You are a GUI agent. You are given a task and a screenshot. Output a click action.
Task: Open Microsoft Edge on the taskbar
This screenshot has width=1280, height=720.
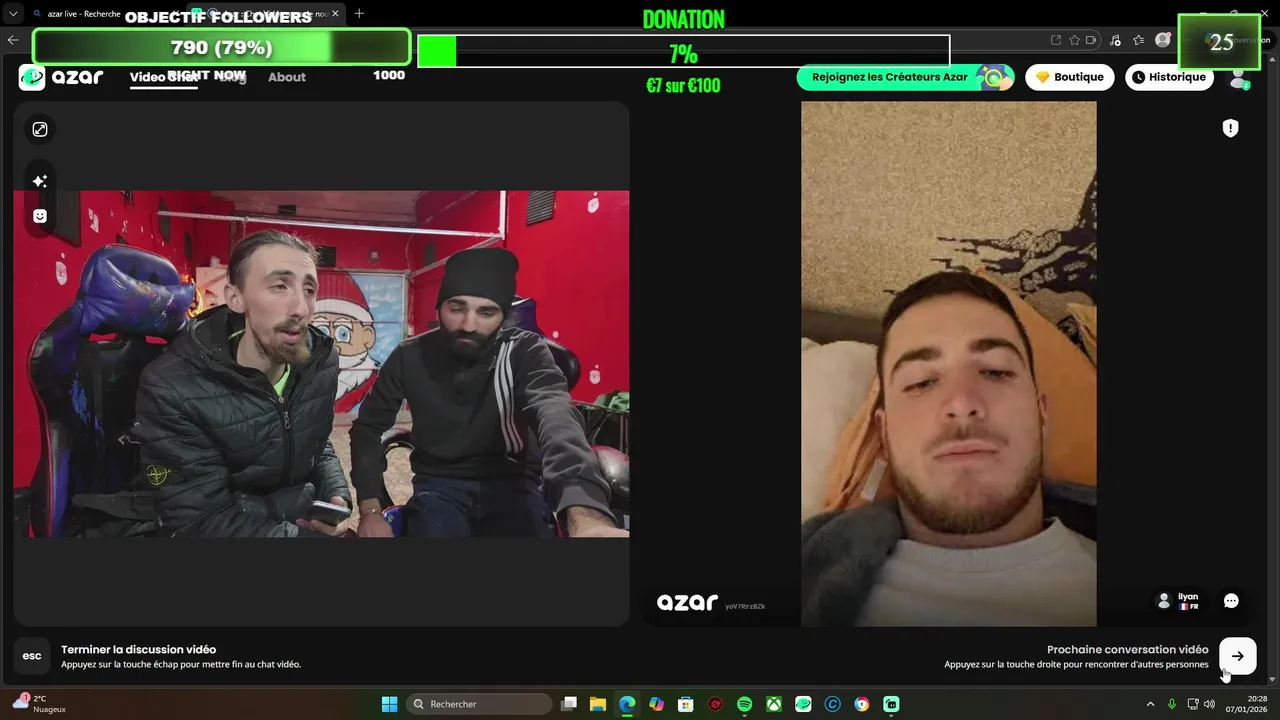[627, 704]
